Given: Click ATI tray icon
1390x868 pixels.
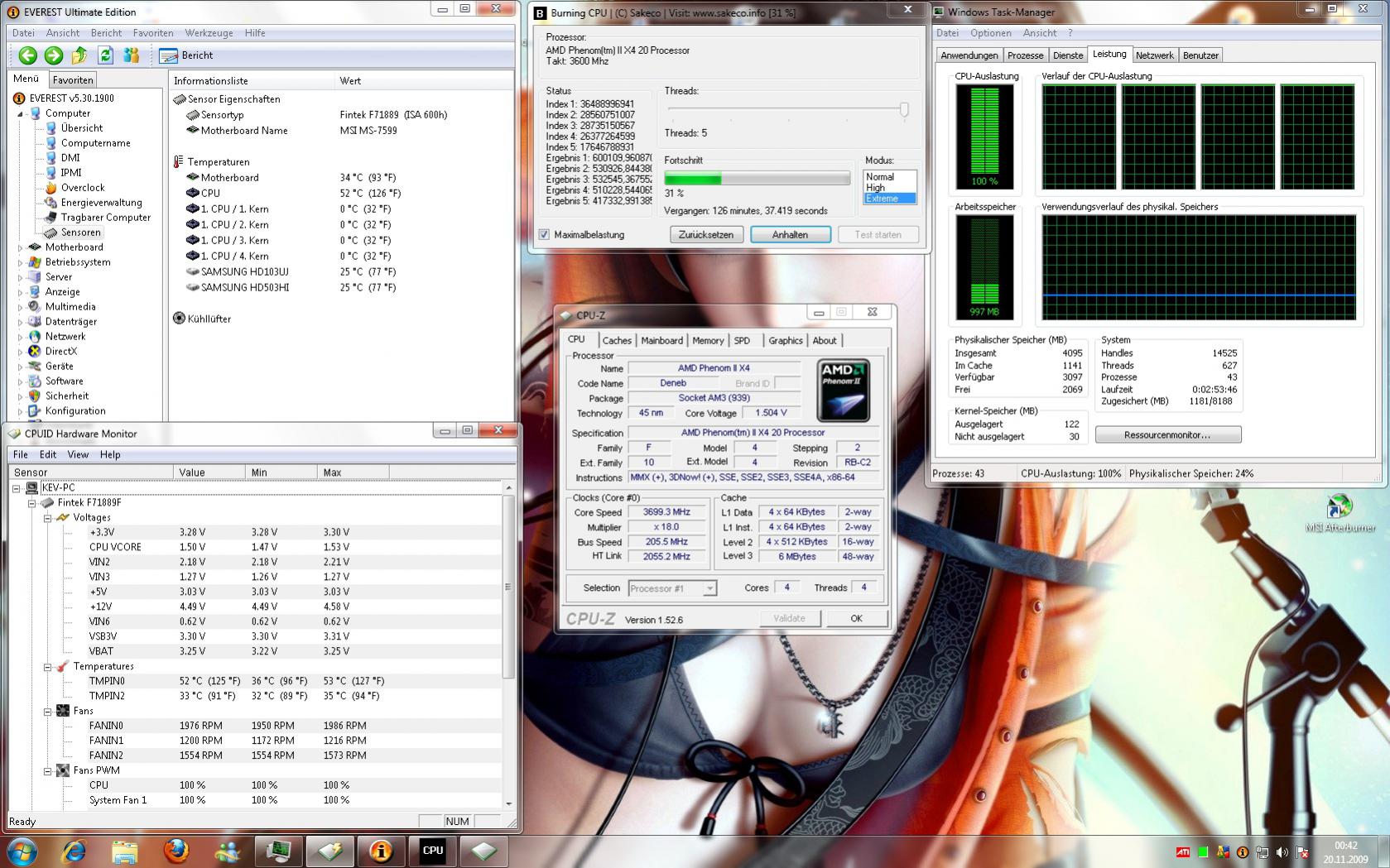Looking at the screenshot, I should (x=1183, y=851).
